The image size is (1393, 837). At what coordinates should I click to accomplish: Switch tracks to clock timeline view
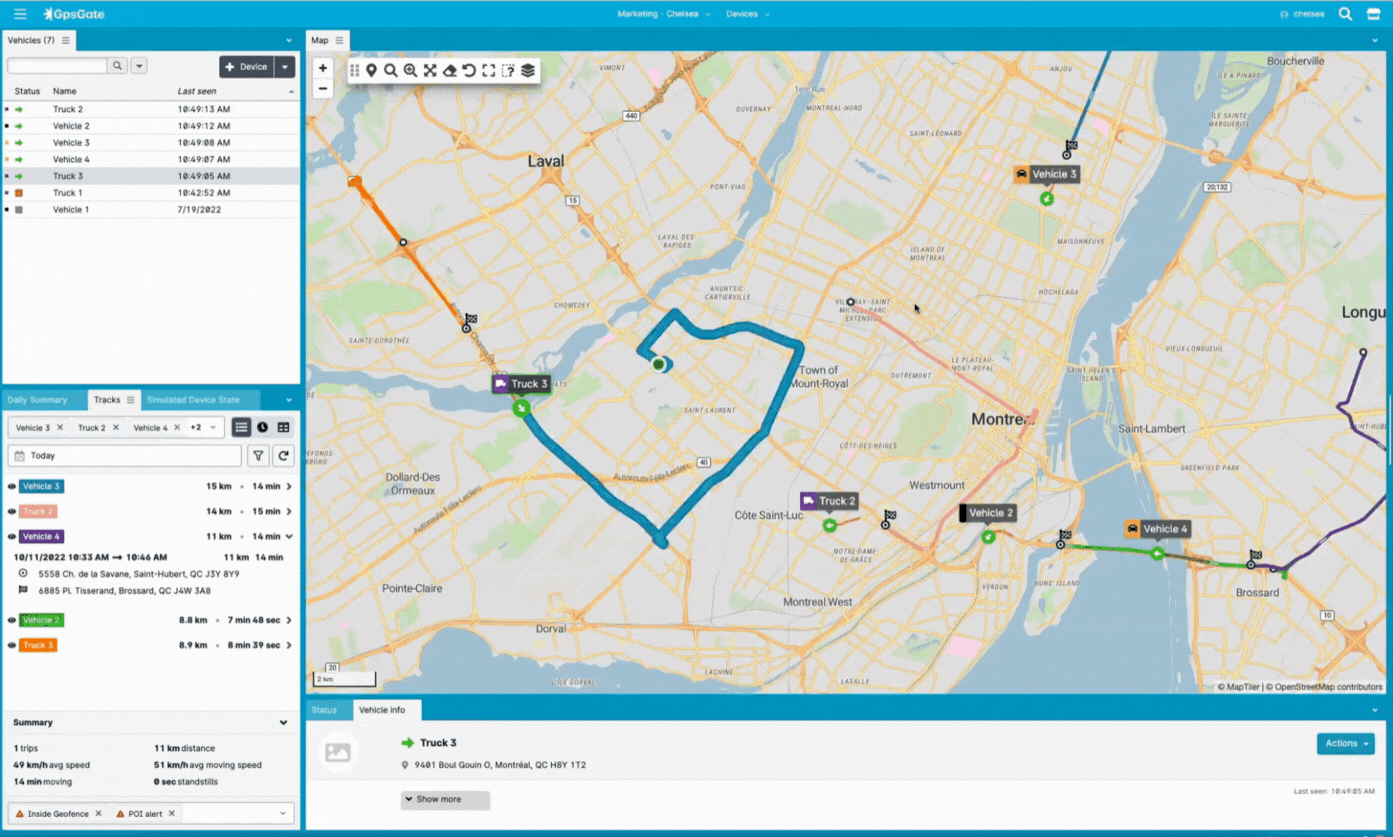pos(262,427)
